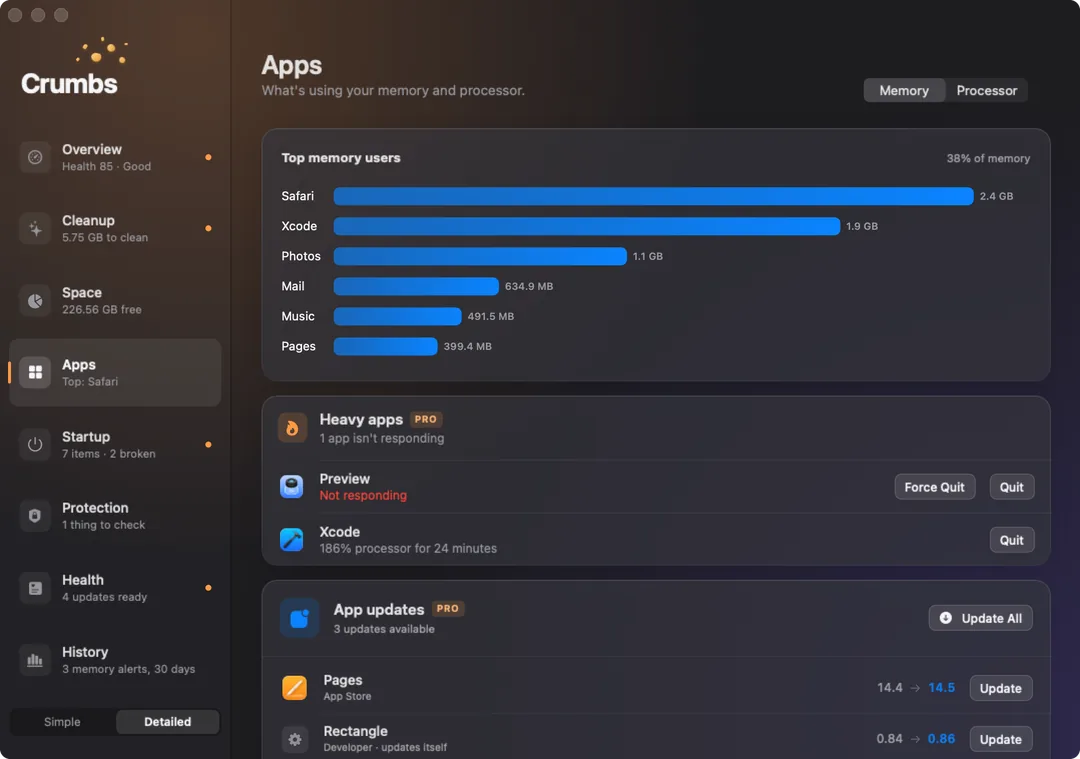
Task: Click the Protection shield icon
Action: click(35, 516)
